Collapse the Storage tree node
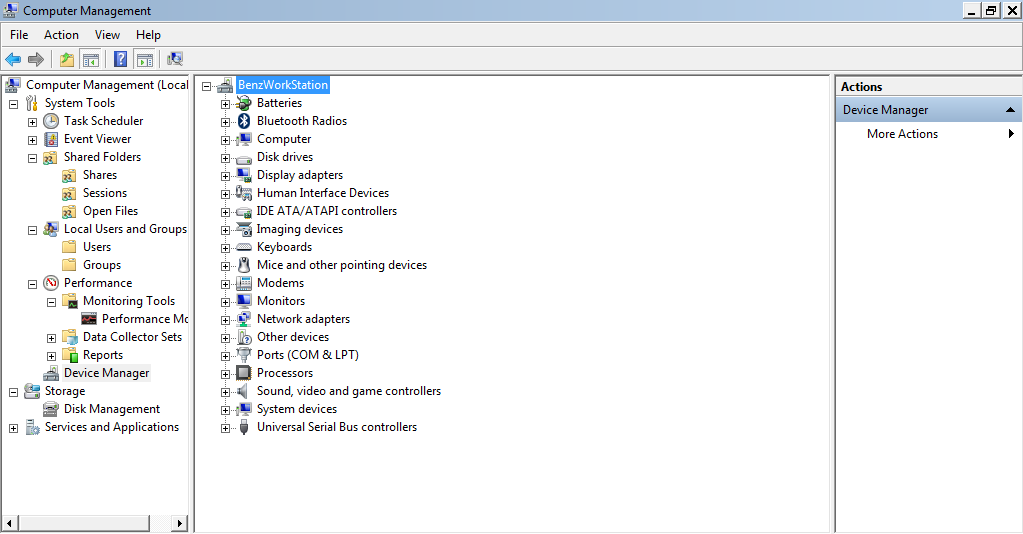 coord(13,392)
